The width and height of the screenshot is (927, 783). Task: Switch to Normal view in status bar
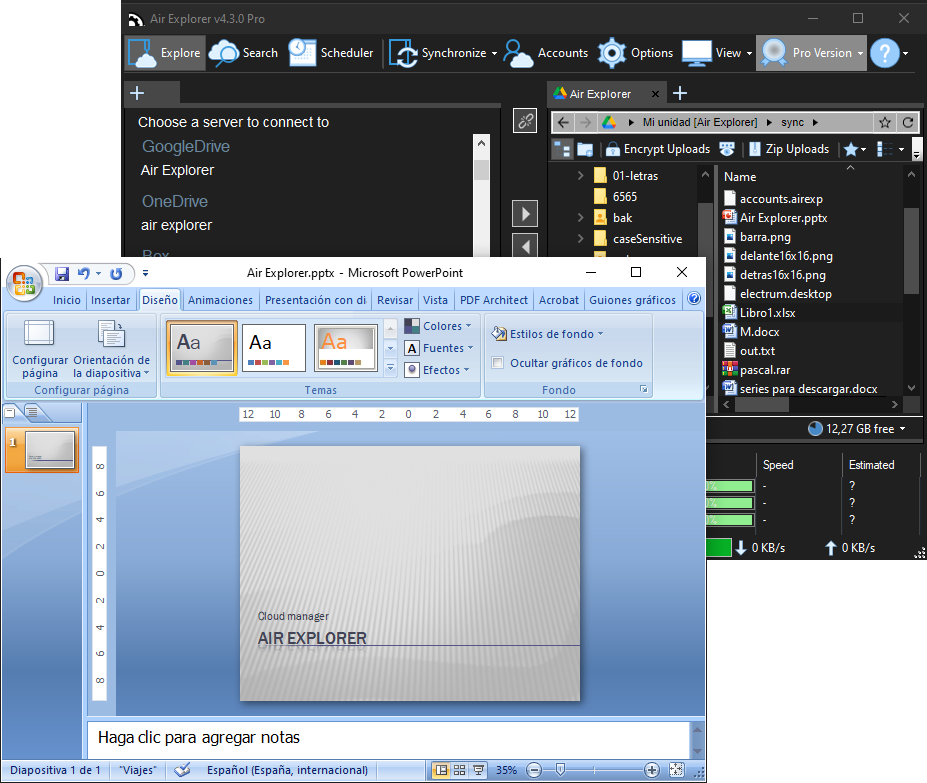click(441, 770)
